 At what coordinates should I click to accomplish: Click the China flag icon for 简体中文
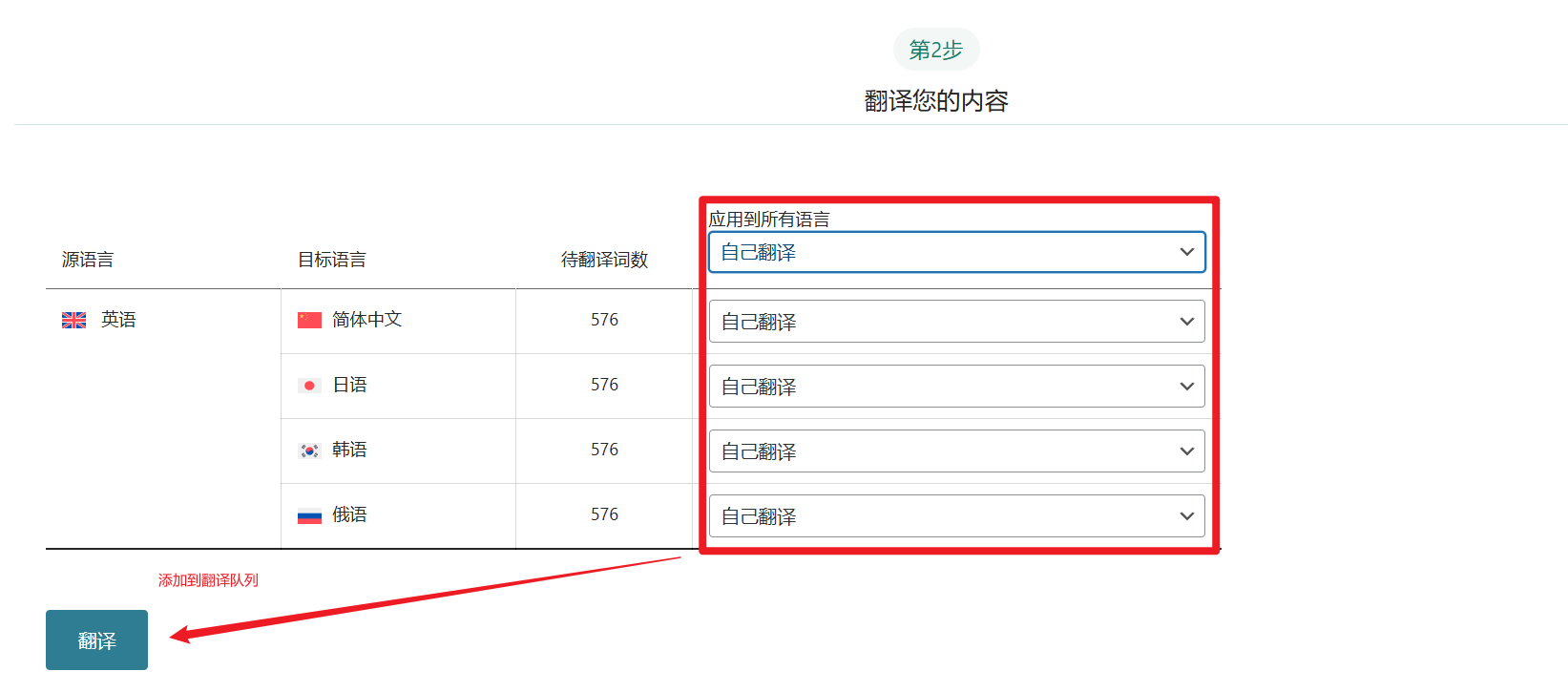[309, 320]
